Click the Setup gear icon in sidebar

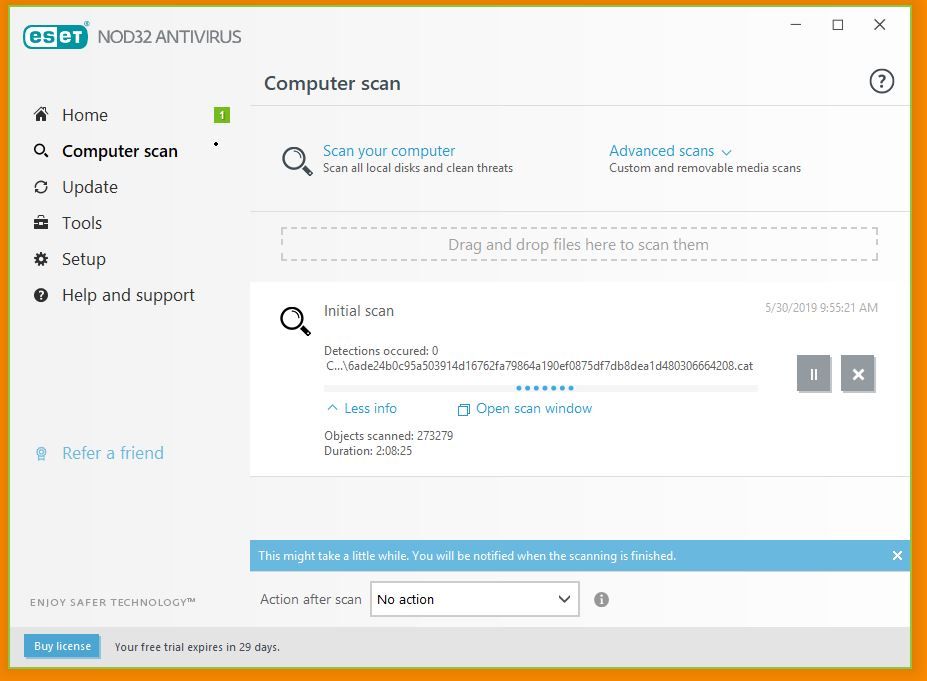click(x=41, y=259)
